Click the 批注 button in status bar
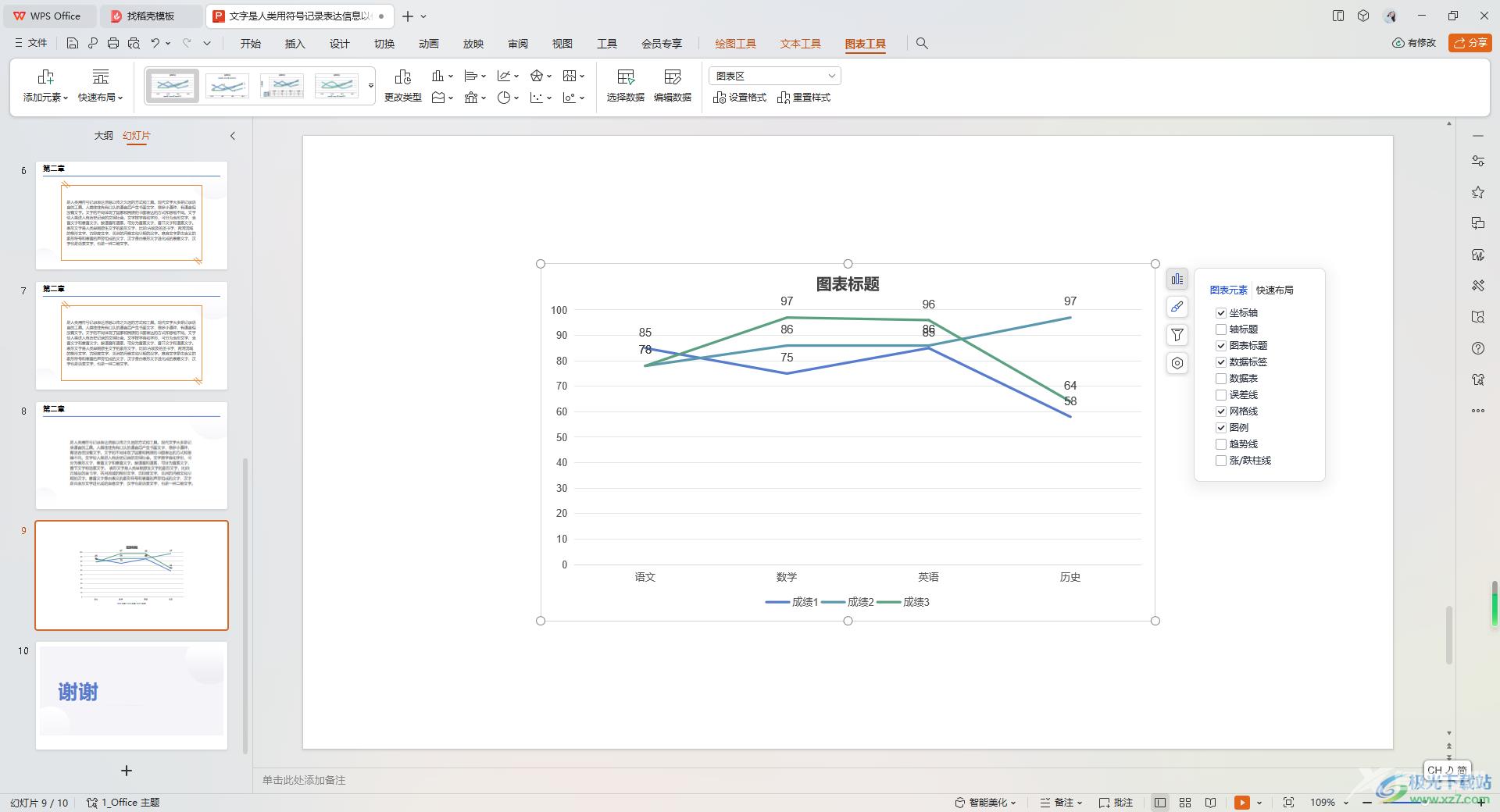 (x=1116, y=802)
